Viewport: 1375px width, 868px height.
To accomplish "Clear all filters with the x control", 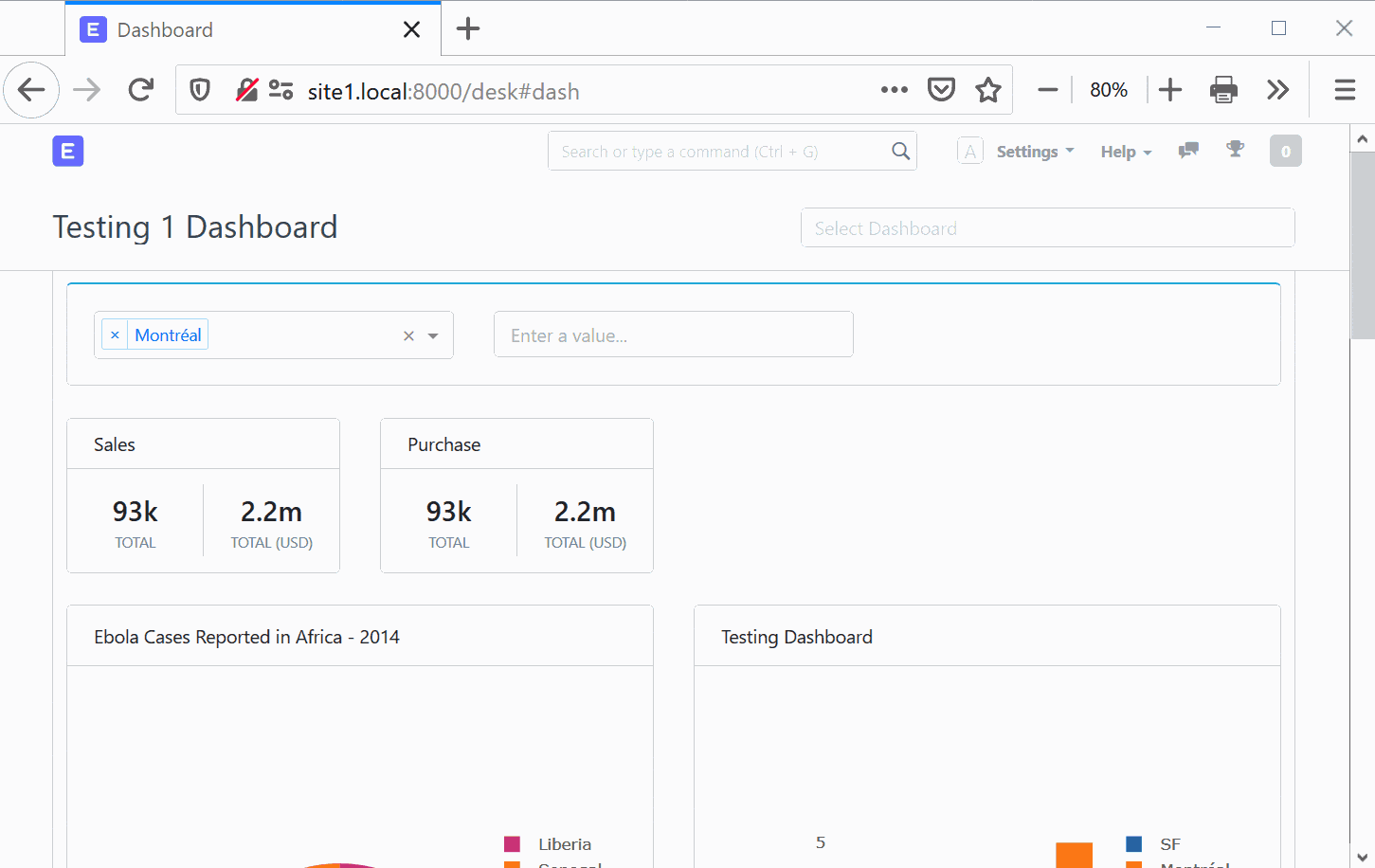I will [408, 335].
